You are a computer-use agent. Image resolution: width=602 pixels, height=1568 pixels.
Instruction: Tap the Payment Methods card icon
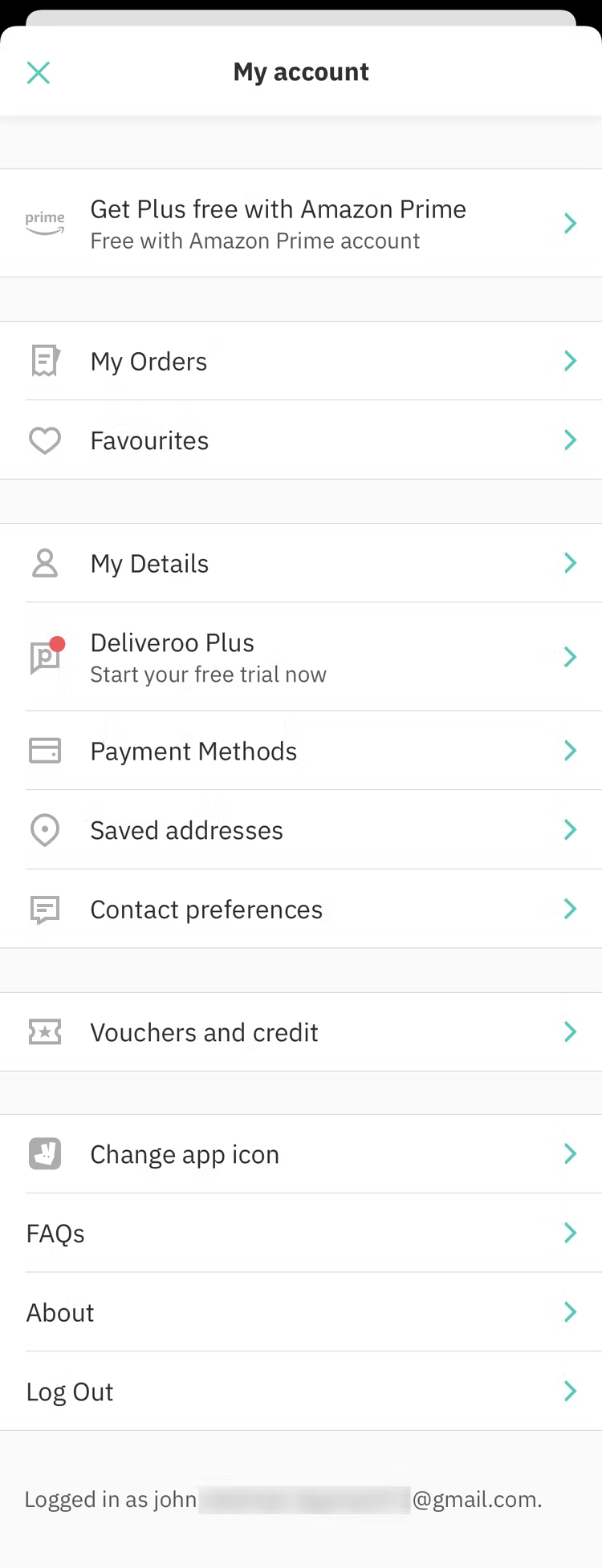(x=45, y=751)
